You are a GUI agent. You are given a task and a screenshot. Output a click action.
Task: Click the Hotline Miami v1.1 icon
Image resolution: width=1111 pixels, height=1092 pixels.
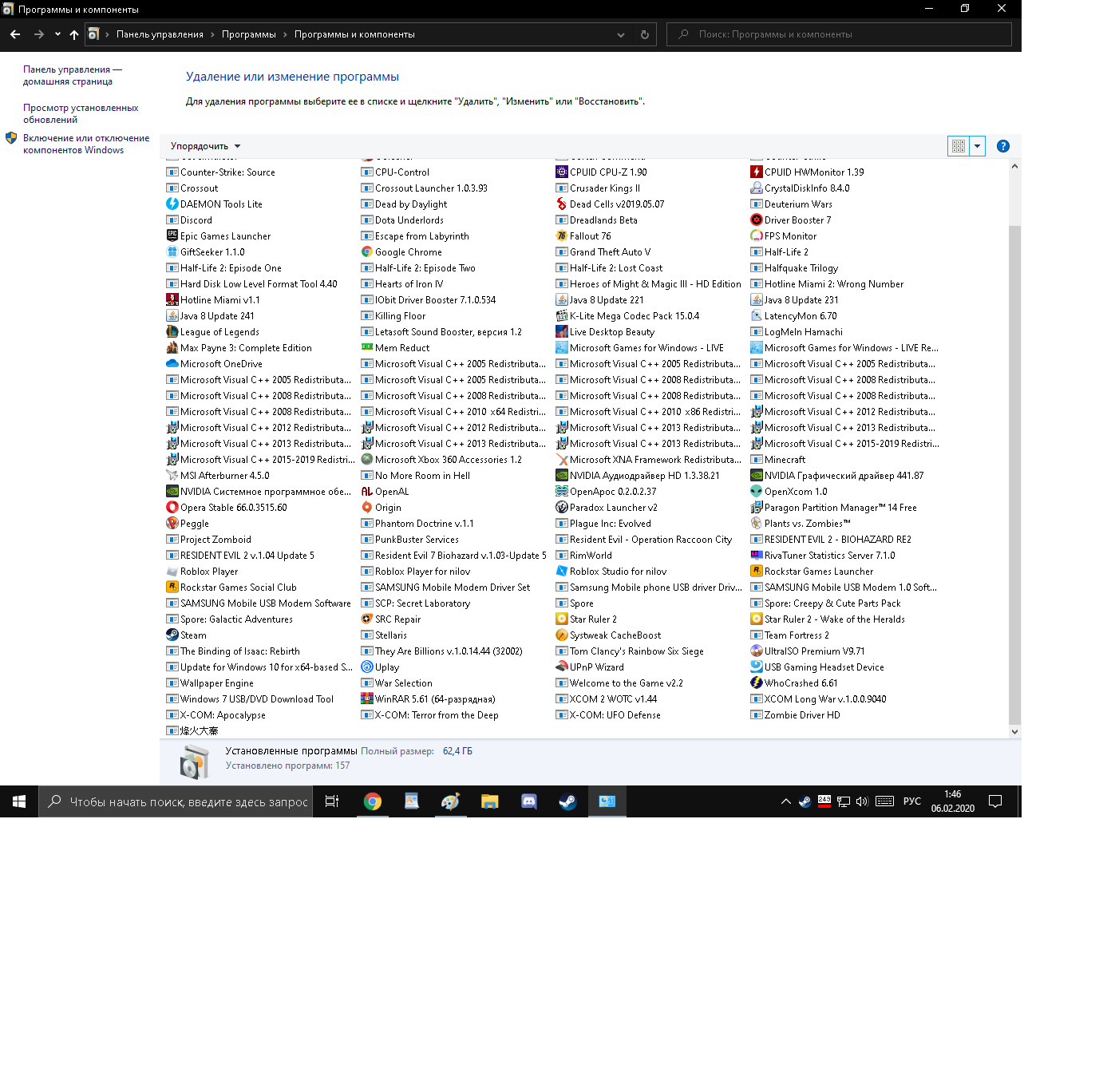click(x=172, y=300)
